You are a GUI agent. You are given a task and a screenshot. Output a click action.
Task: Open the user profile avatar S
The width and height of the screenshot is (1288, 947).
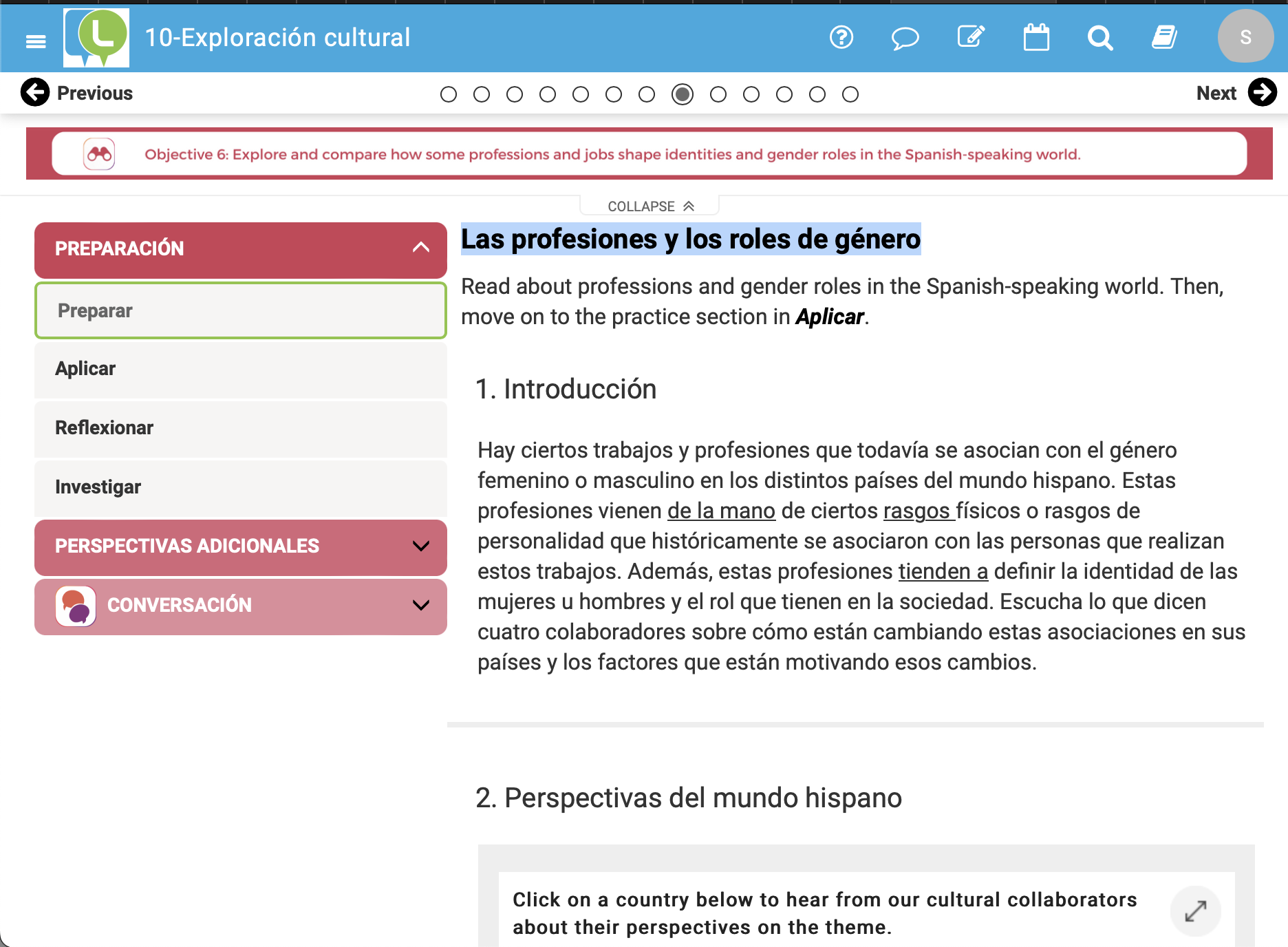tap(1245, 37)
